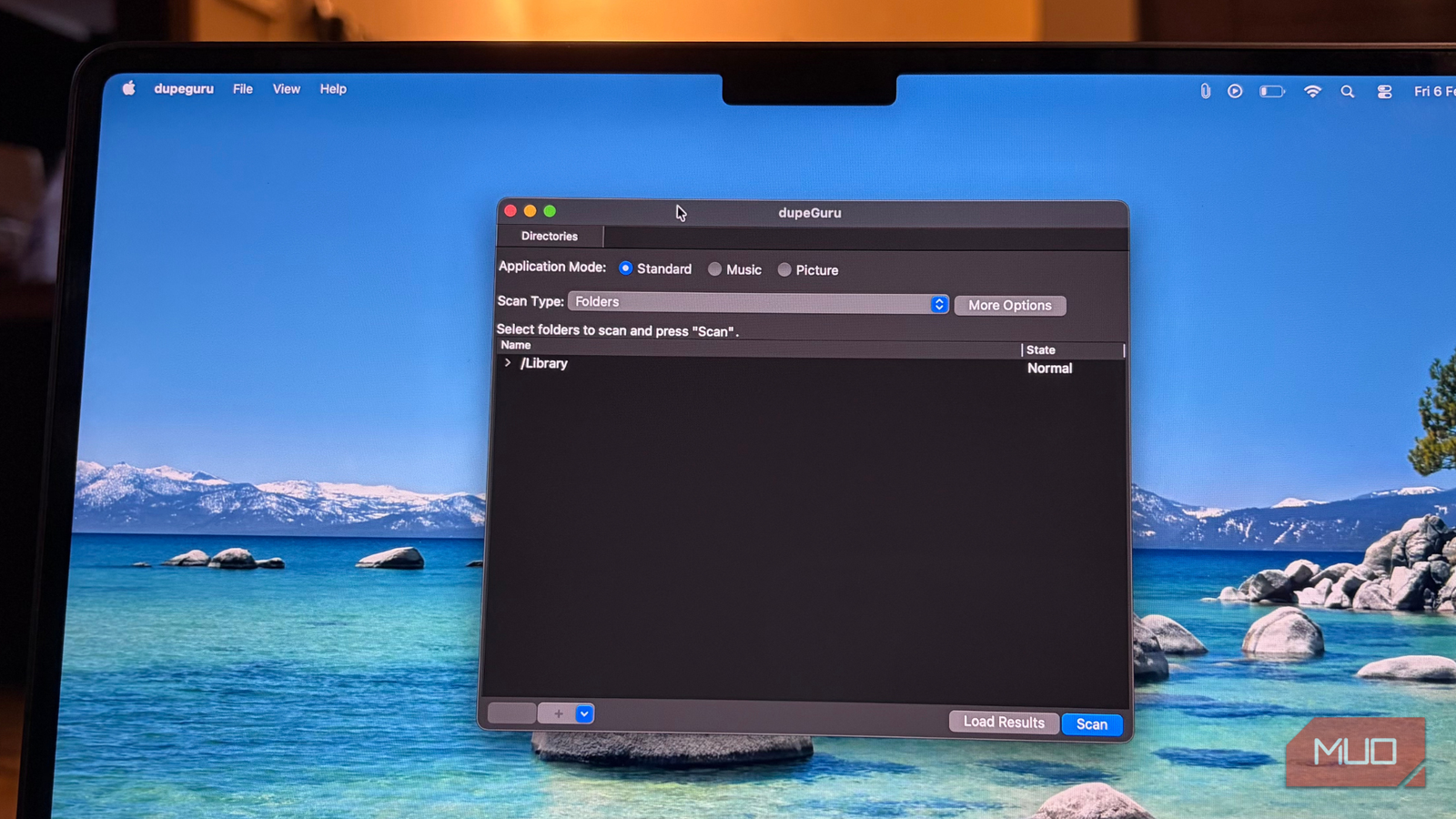Check the Wi-Fi status icon
The width and height of the screenshot is (1456, 819).
pos(1311,91)
